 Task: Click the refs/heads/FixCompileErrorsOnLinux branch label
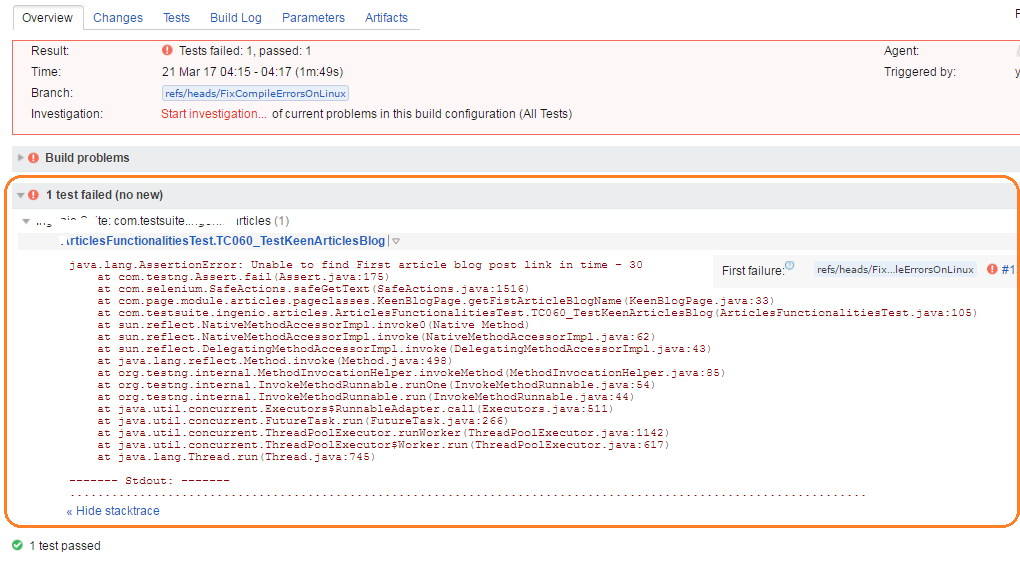point(255,93)
